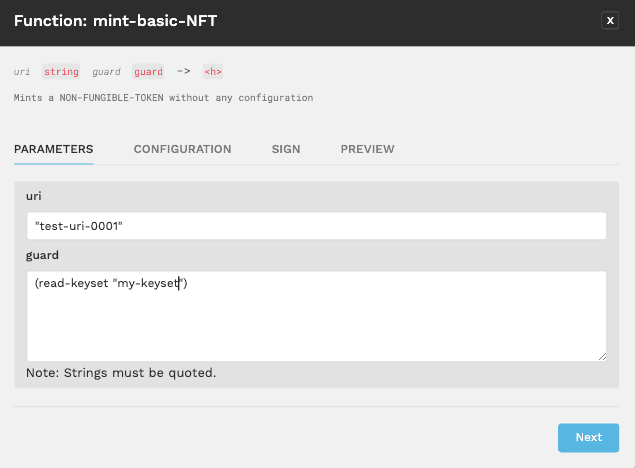Go to the SIGN tab
The height and width of the screenshot is (468, 635).
[x=286, y=149]
